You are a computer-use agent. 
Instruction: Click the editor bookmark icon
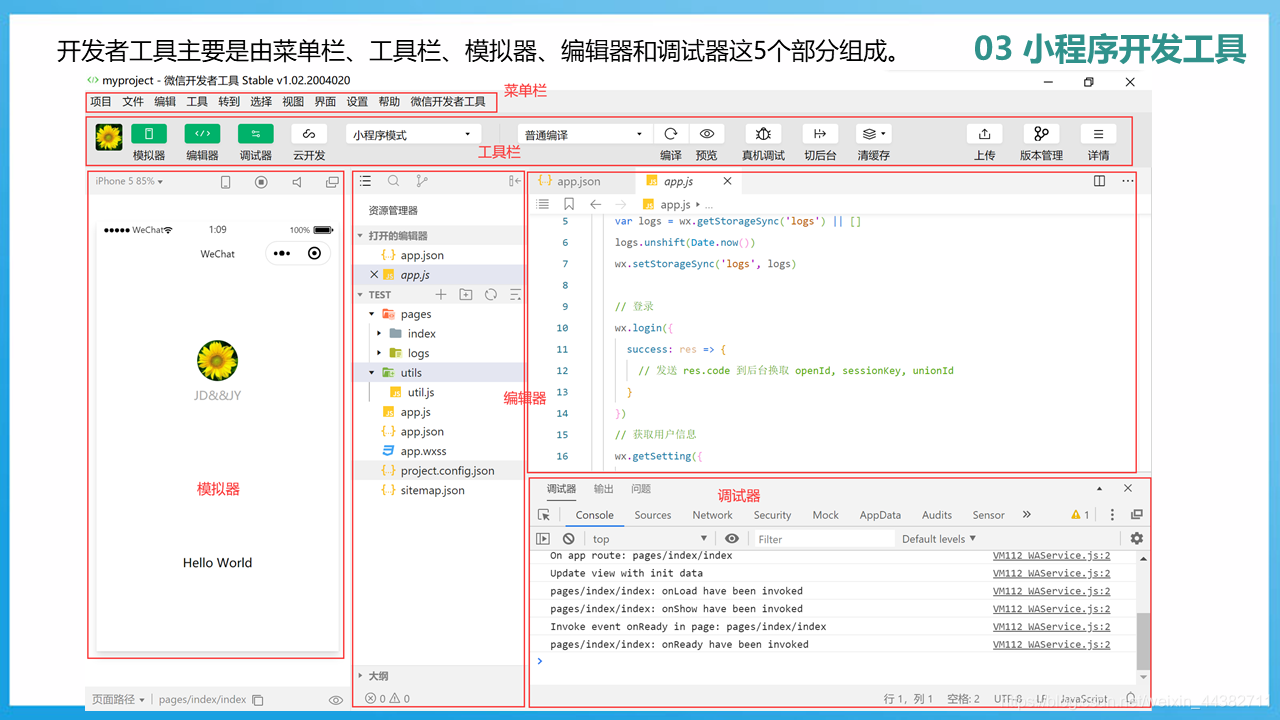(x=569, y=204)
